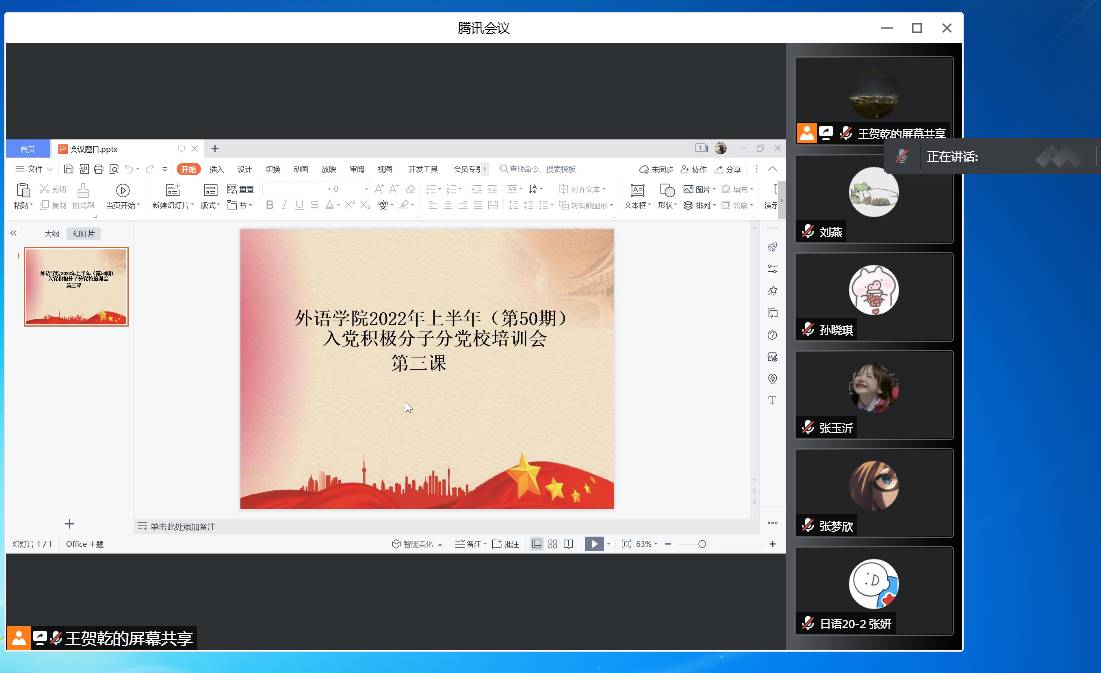Click the 协作 Collaborate button
The height and width of the screenshot is (673, 1101).
pos(694,169)
